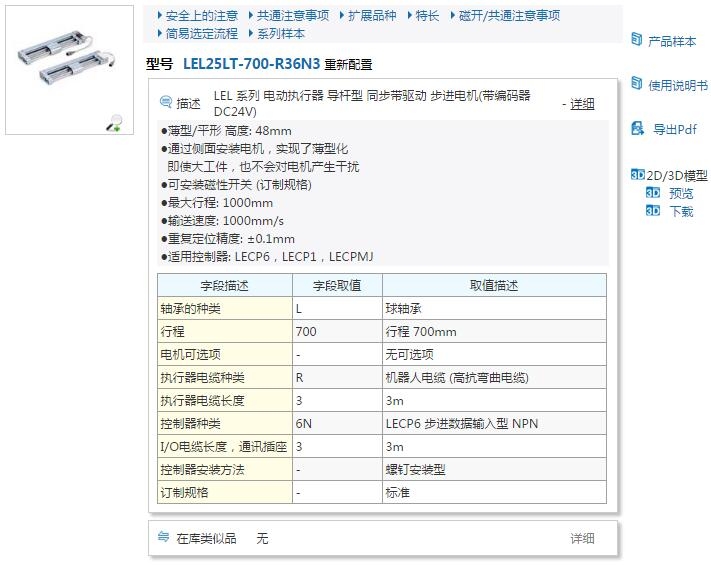Go to 特长 section
Screen dimensions: 711x566
click(x=427, y=16)
